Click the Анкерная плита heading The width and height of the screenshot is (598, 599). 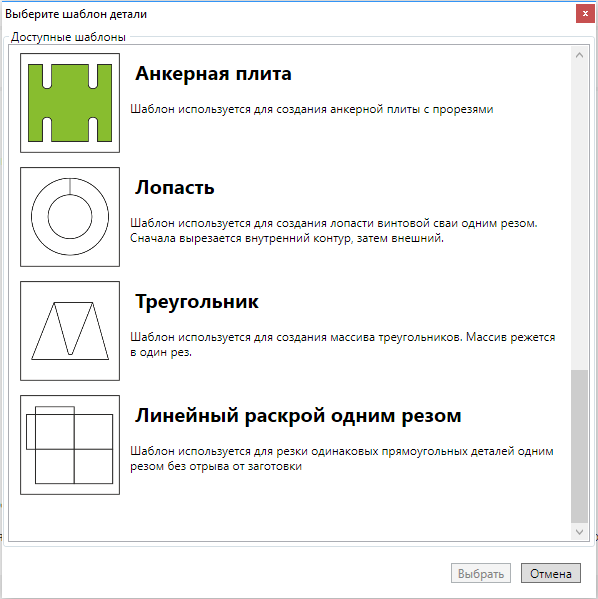pos(213,73)
